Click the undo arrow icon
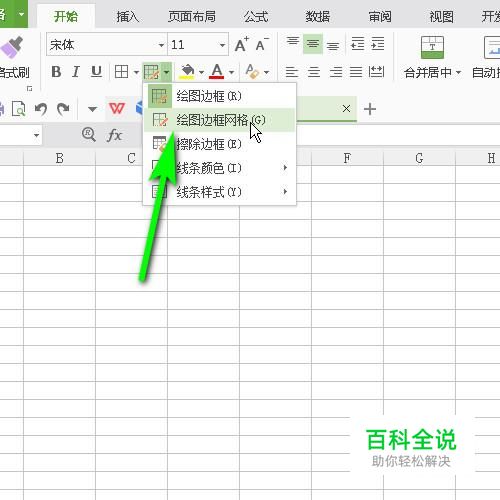 (x=41, y=109)
